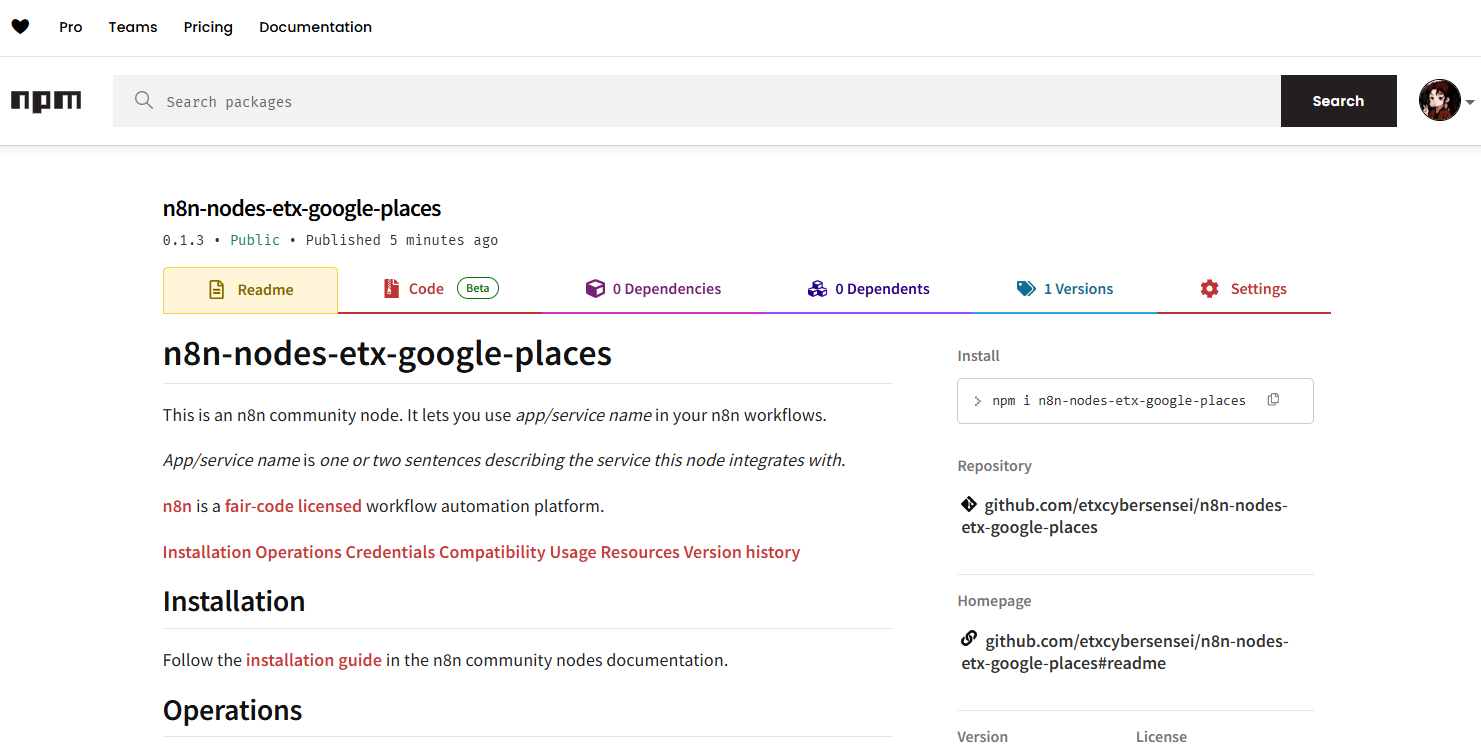Open the 1 Versions tab
The width and height of the screenshot is (1481, 744).
pyautogui.click(x=1064, y=289)
